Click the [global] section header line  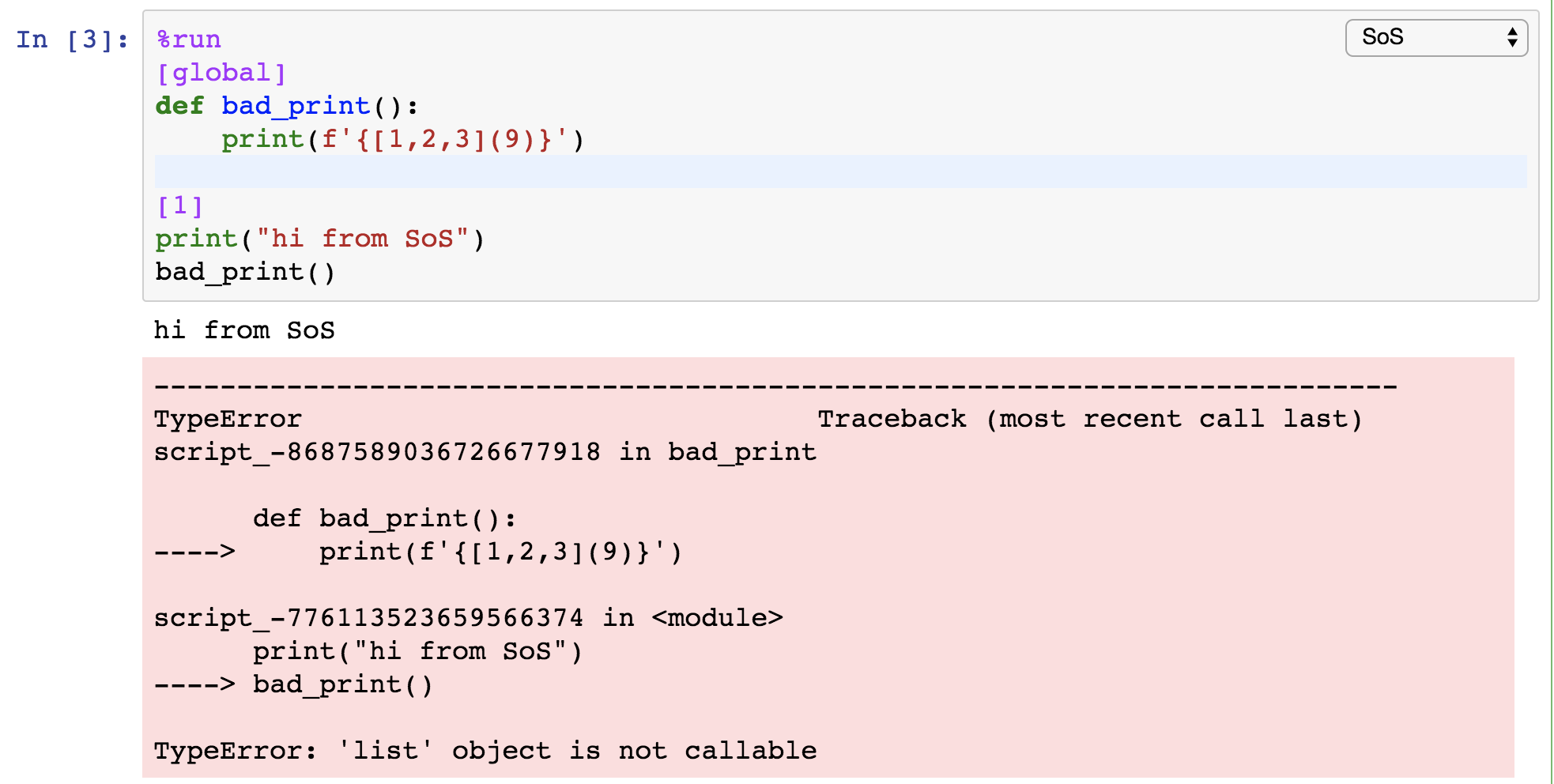[221, 72]
